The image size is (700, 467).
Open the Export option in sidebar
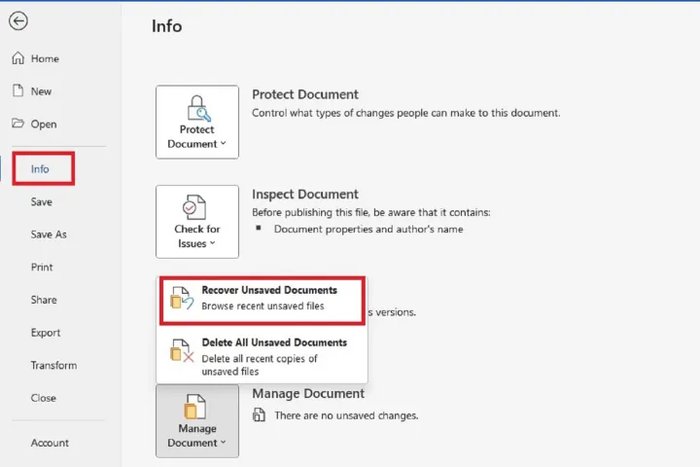[x=46, y=333]
